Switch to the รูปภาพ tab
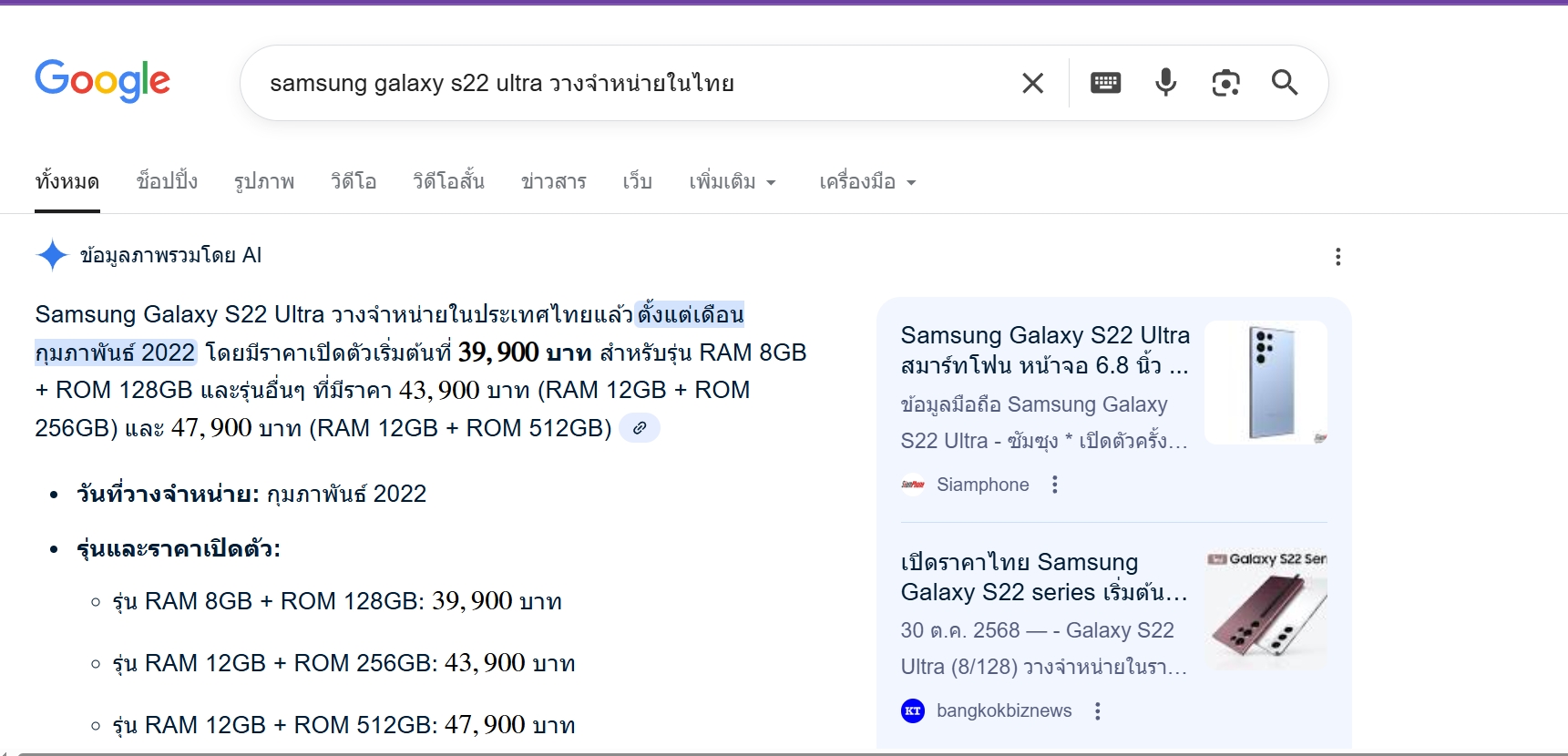The height and width of the screenshot is (756, 1568). 264,181
